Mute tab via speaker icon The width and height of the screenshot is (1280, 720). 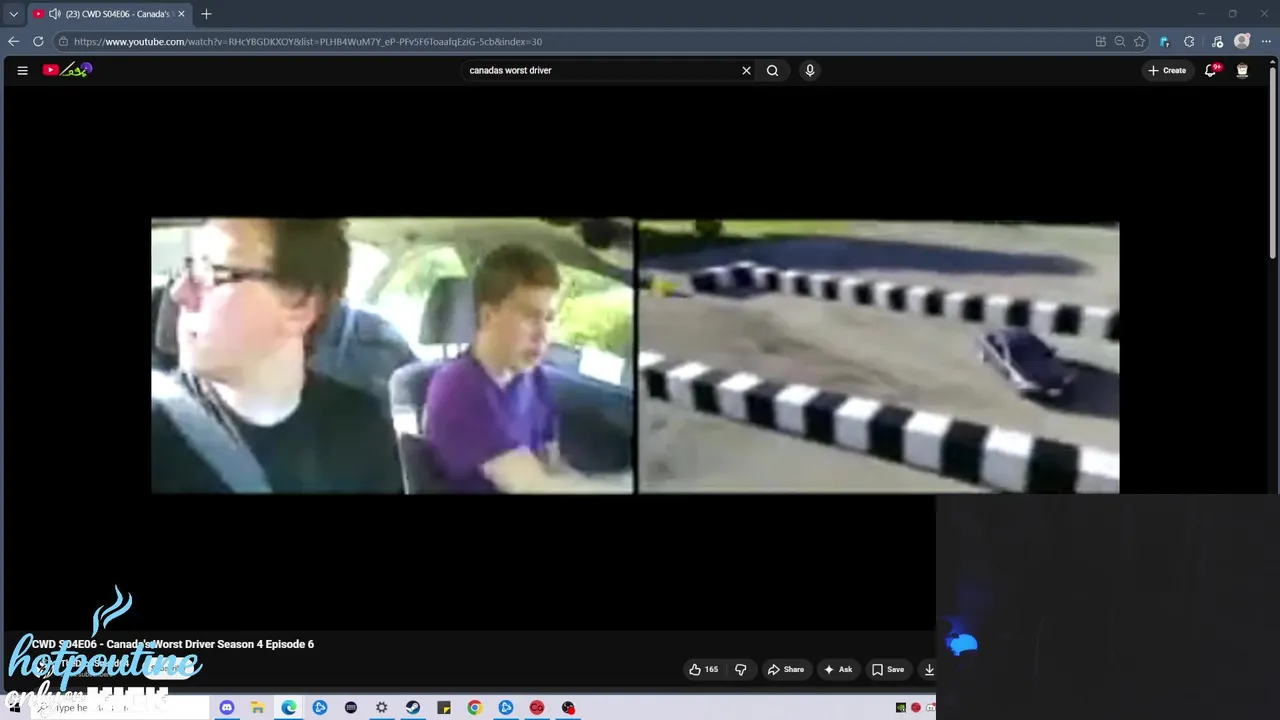(54, 14)
